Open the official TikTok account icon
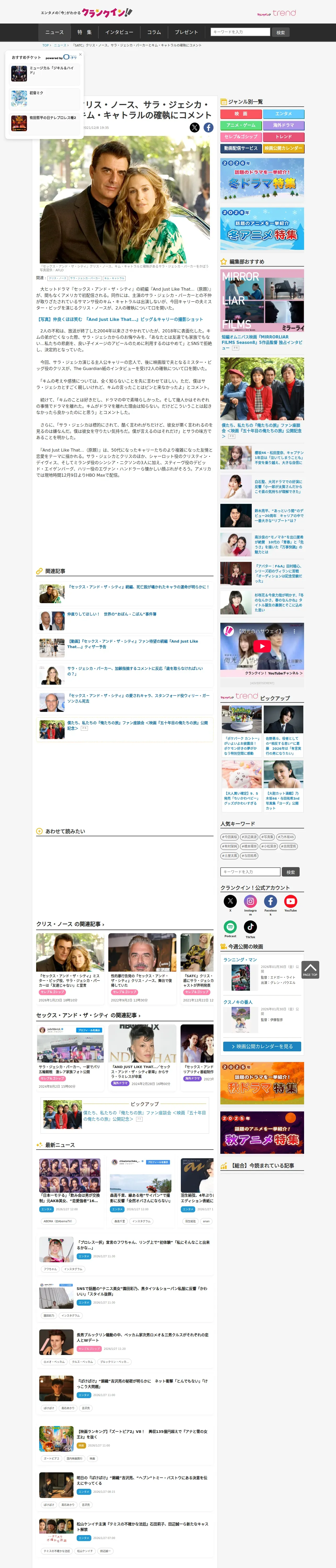The height and width of the screenshot is (1568, 336). point(251,926)
